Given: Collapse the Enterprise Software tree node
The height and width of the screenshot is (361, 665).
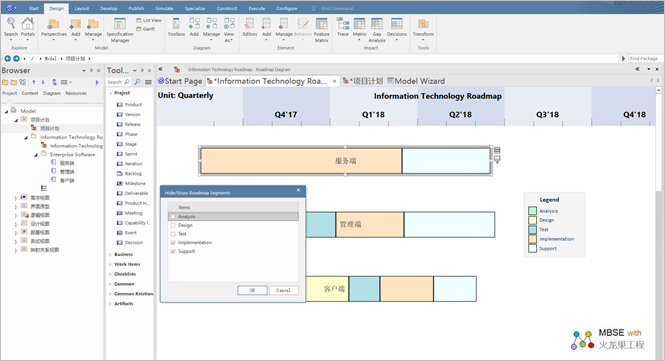Looking at the screenshot, I should 36,155.
